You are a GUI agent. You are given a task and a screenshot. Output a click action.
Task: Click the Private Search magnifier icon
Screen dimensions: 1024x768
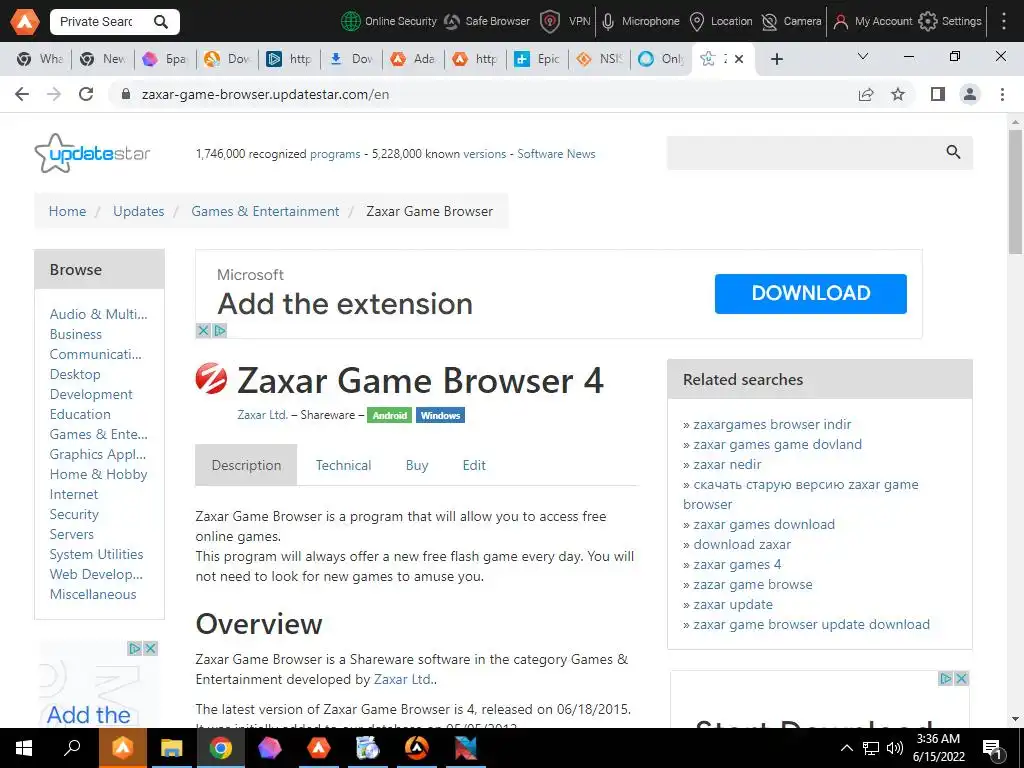(161, 22)
